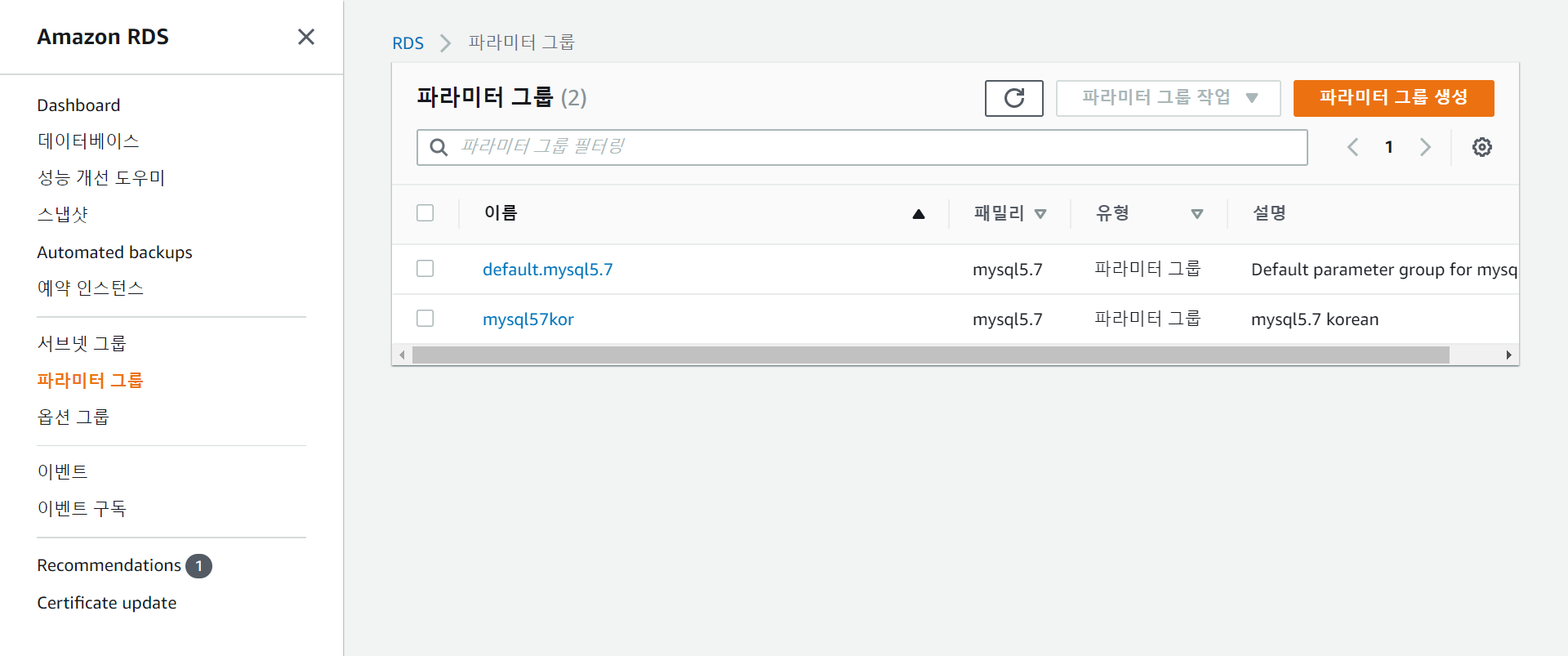Open 이벤트 구독 in sidebar
This screenshot has height=656, width=1568.
(x=82, y=509)
